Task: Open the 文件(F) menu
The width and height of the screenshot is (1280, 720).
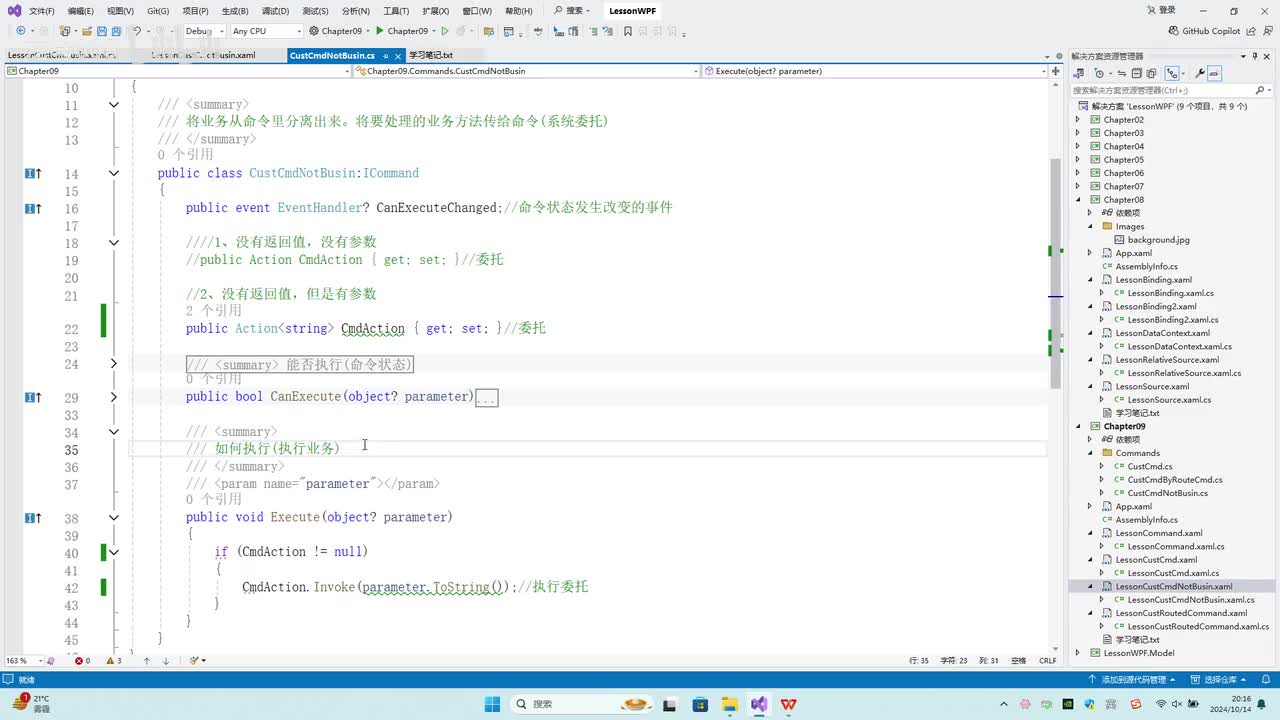Action: (x=42, y=11)
